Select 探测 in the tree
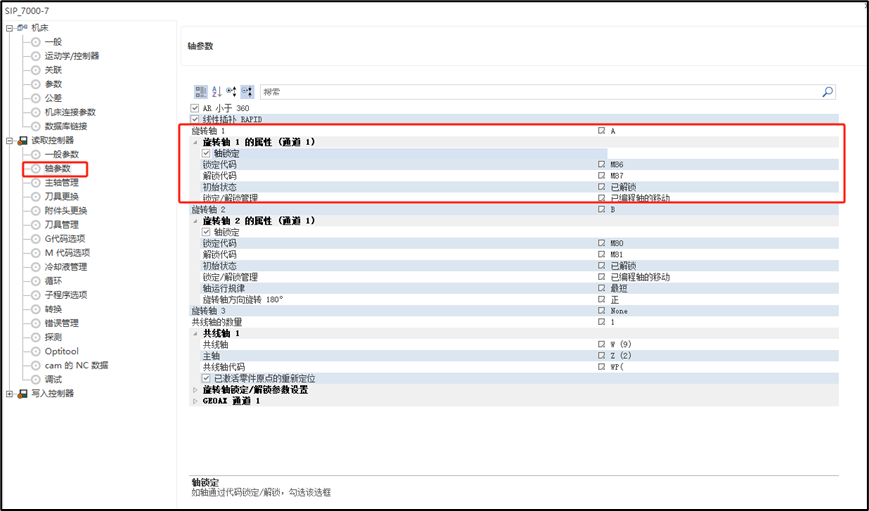 tap(53, 337)
